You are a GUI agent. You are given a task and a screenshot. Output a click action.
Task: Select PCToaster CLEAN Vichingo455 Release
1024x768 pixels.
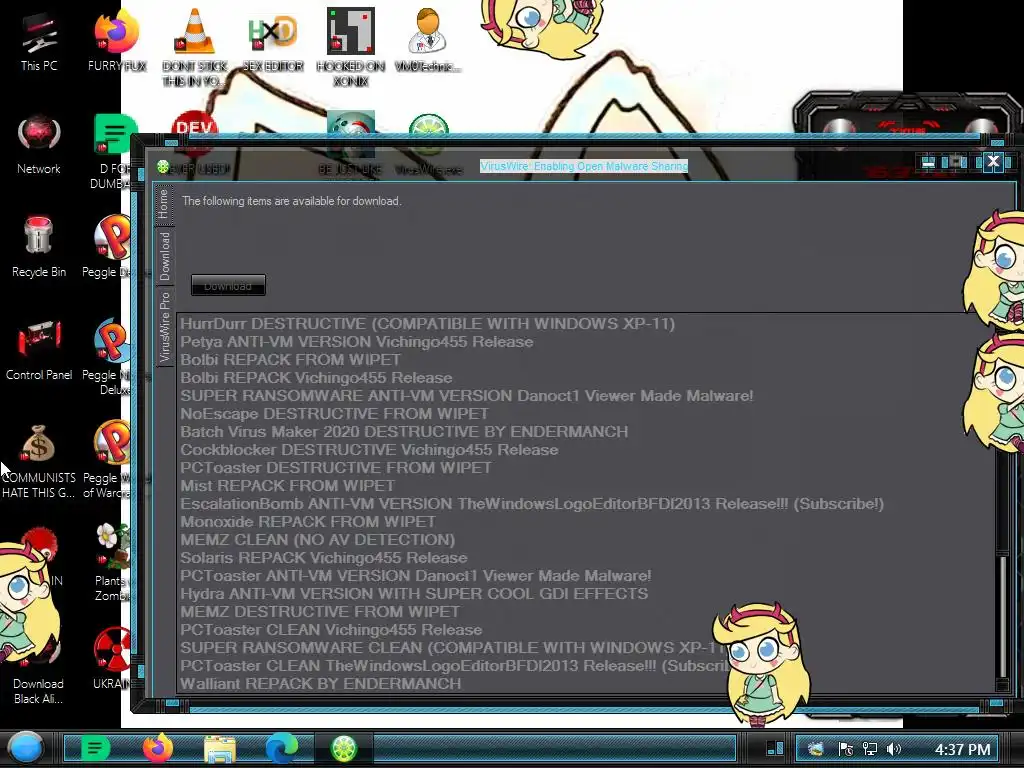click(x=331, y=630)
